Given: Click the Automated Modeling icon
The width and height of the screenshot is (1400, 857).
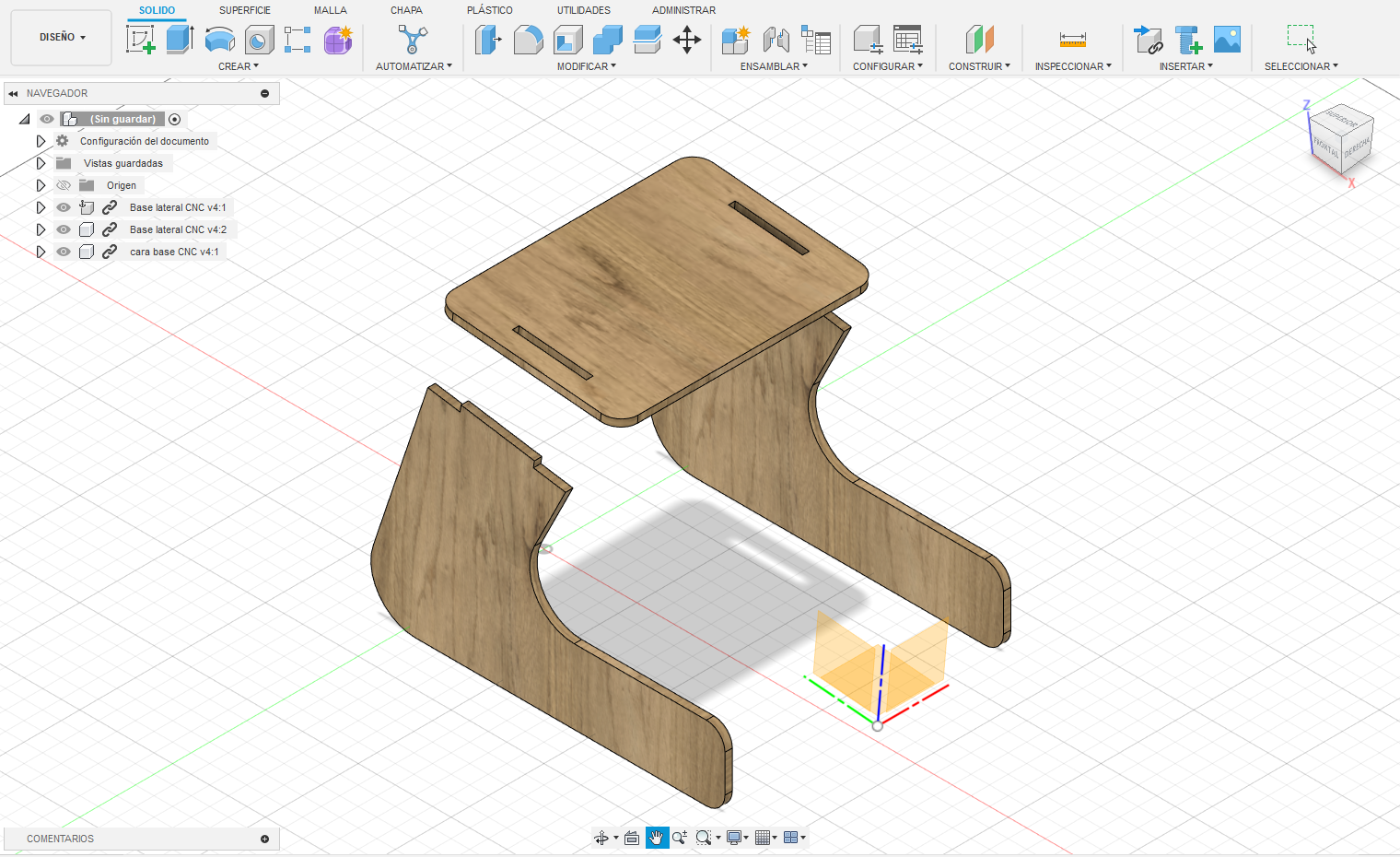Looking at the screenshot, I should pos(413,40).
